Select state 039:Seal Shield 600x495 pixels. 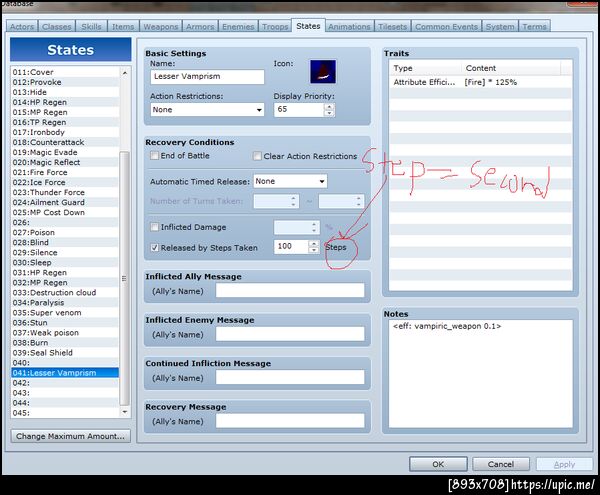pyautogui.click(x=65, y=353)
